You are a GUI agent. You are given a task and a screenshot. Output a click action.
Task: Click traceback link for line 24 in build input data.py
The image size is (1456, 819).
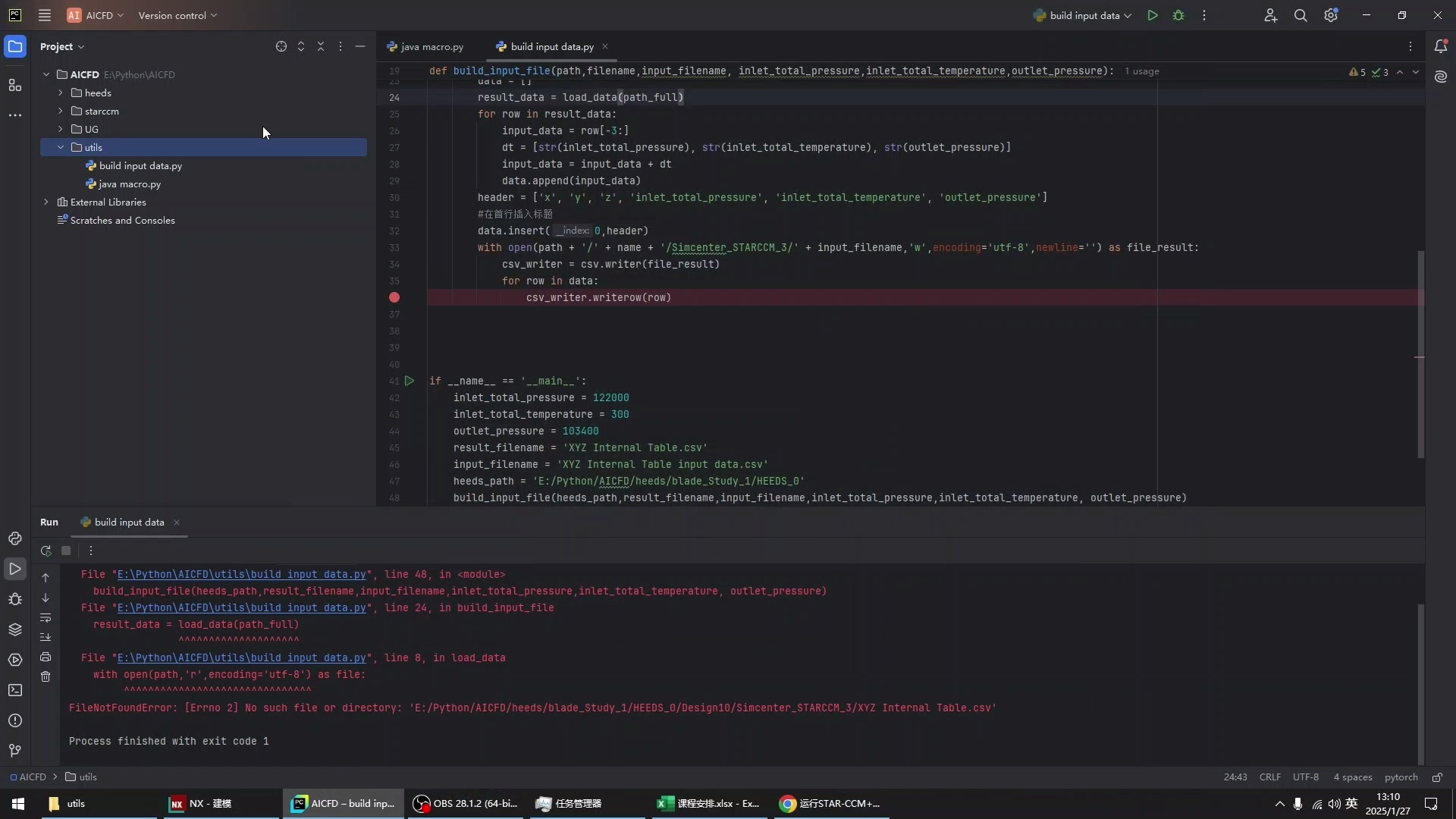point(241,607)
